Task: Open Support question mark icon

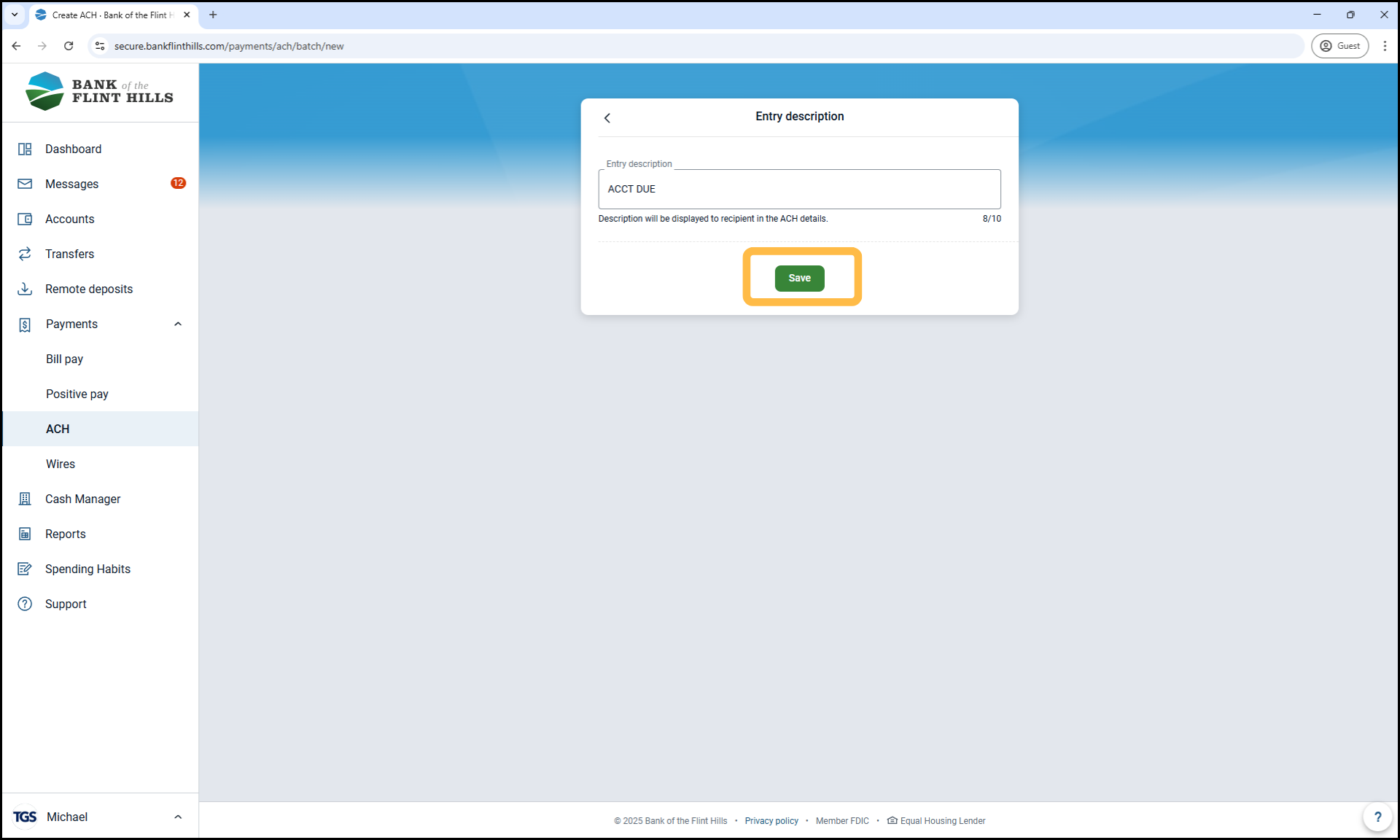Action: click(x=25, y=604)
